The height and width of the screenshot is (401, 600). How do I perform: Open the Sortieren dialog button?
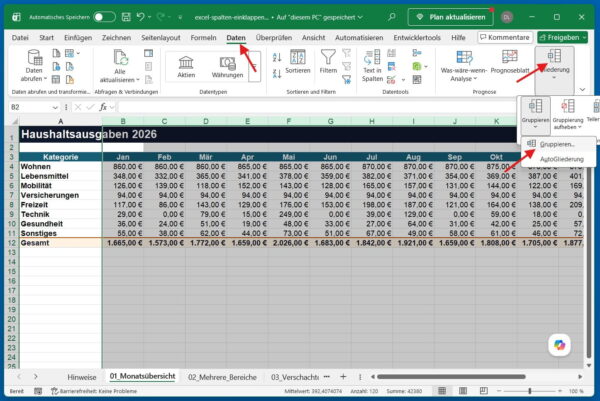click(298, 62)
